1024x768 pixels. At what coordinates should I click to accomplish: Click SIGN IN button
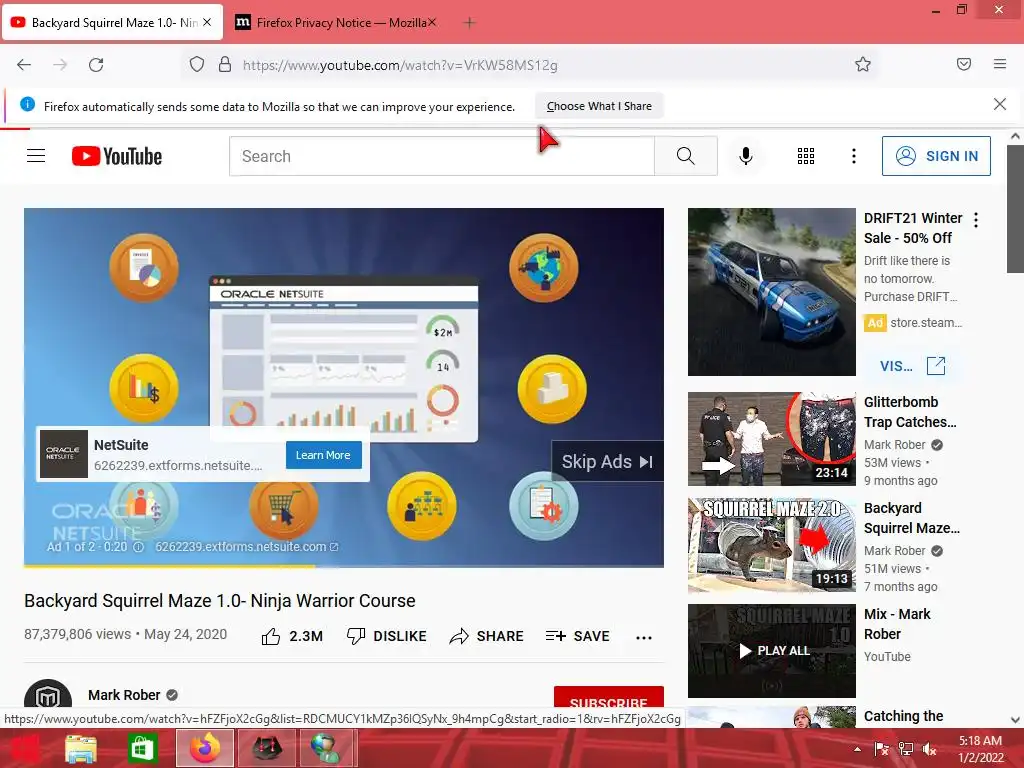(936, 155)
